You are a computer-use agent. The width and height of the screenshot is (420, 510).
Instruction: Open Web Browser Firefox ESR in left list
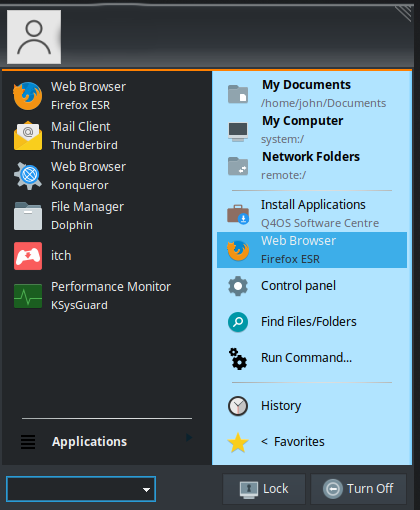pyautogui.click(x=107, y=96)
